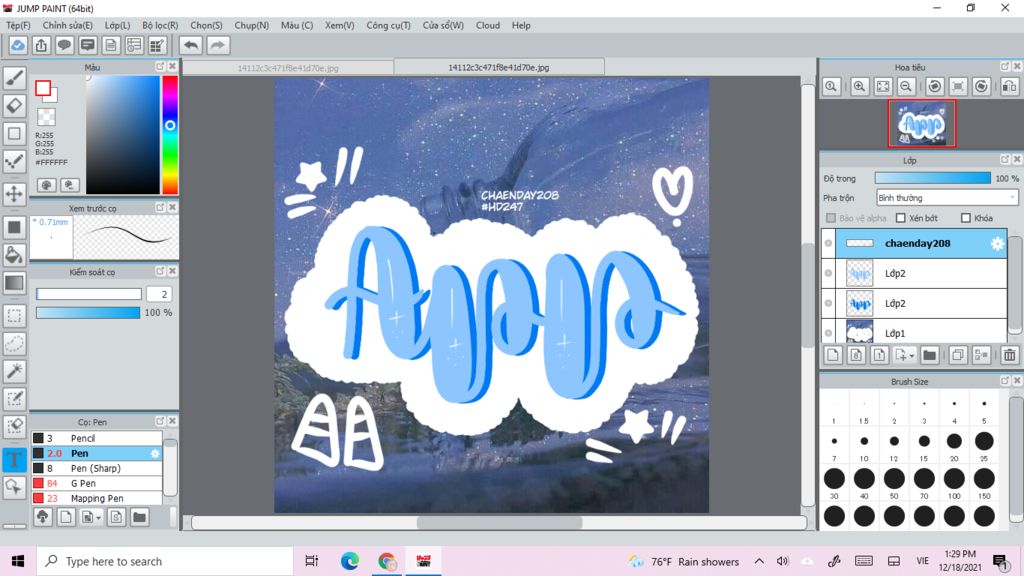Adjust the Độ trong layer opacity slider
This screenshot has width=1024, height=576.
[x=933, y=178]
